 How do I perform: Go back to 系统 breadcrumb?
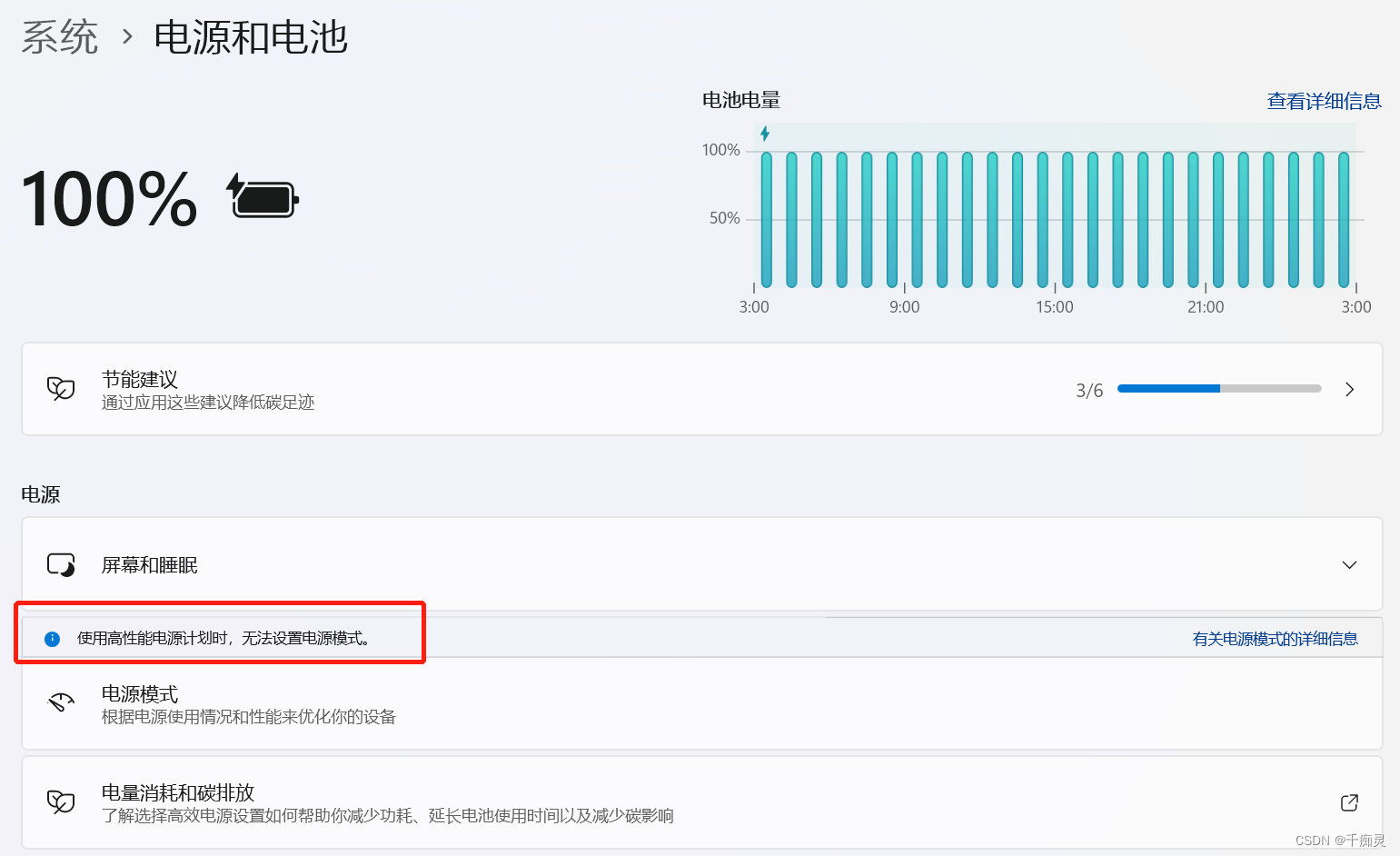60,37
